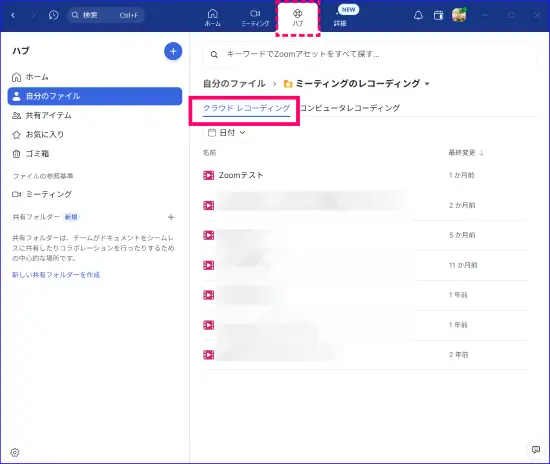This screenshot has height=464, width=550.
Task: Open the calendar panel icon
Action: tap(438, 15)
